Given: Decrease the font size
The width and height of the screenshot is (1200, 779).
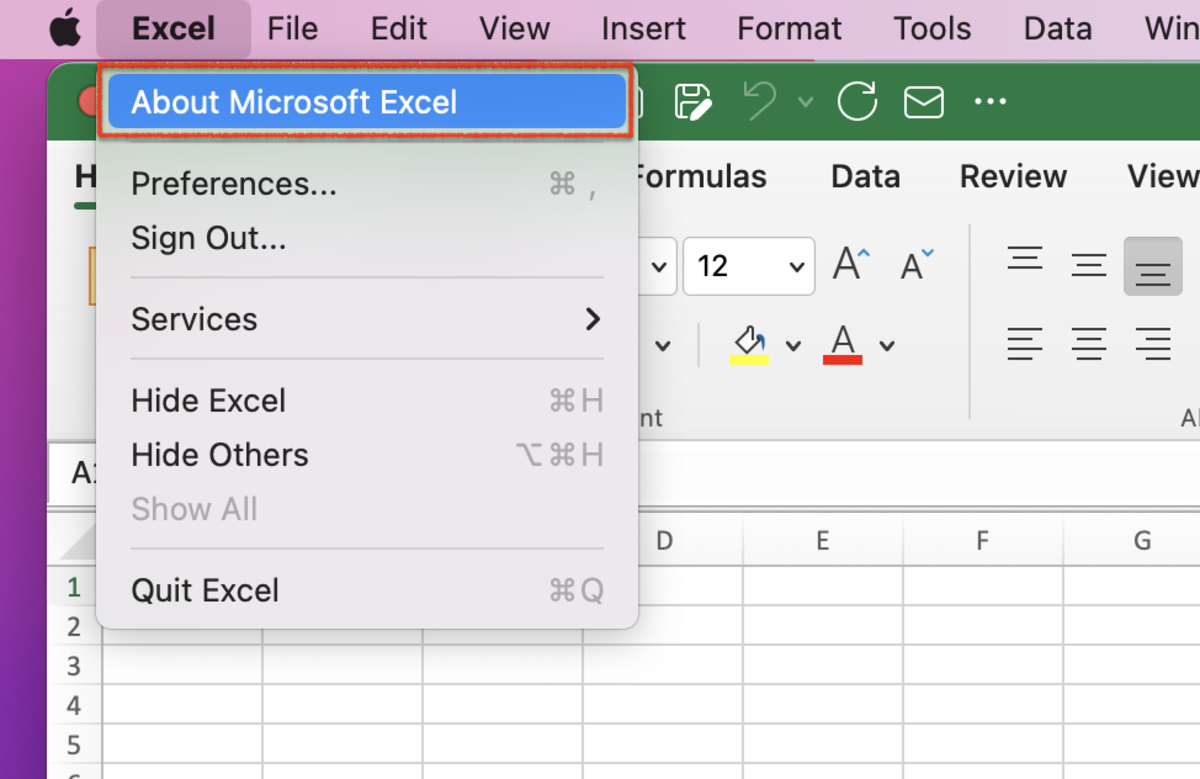Looking at the screenshot, I should click(x=915, y=266).
